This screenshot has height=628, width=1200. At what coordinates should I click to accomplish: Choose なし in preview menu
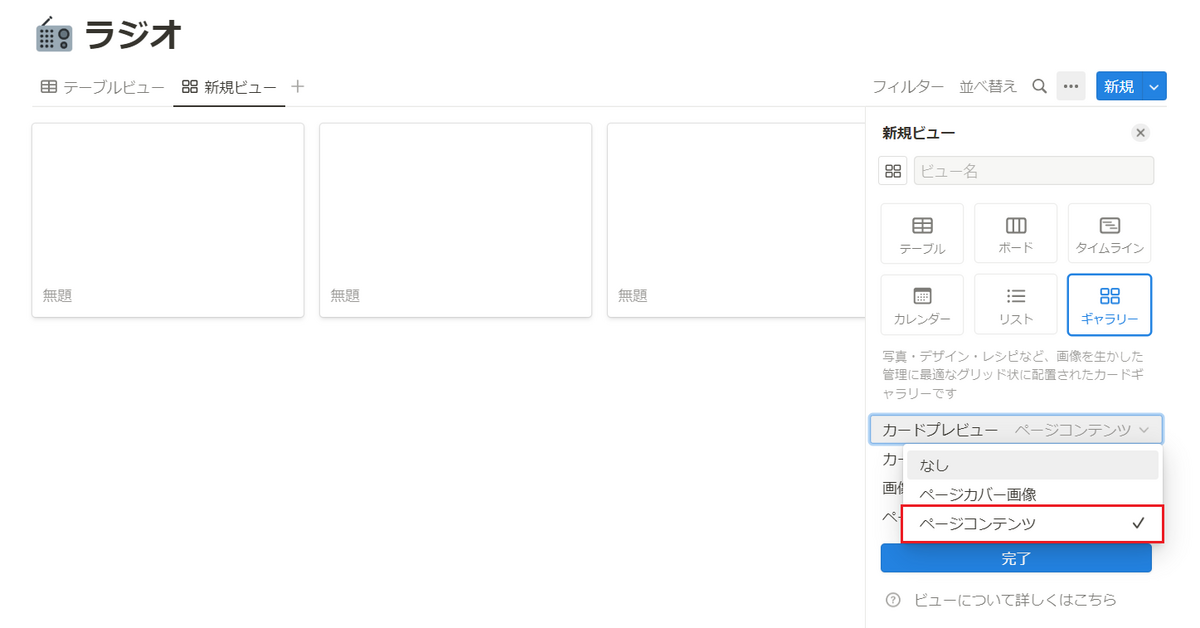coord(1032,465)
